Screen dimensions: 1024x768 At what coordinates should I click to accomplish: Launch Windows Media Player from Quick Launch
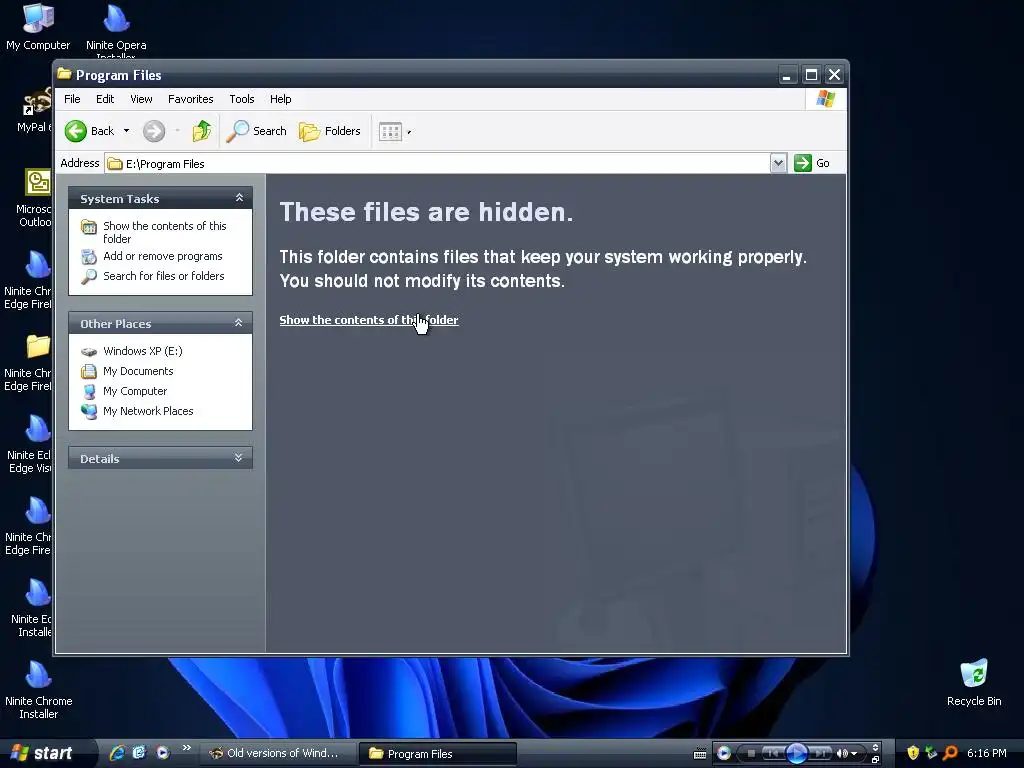(163, 753)
